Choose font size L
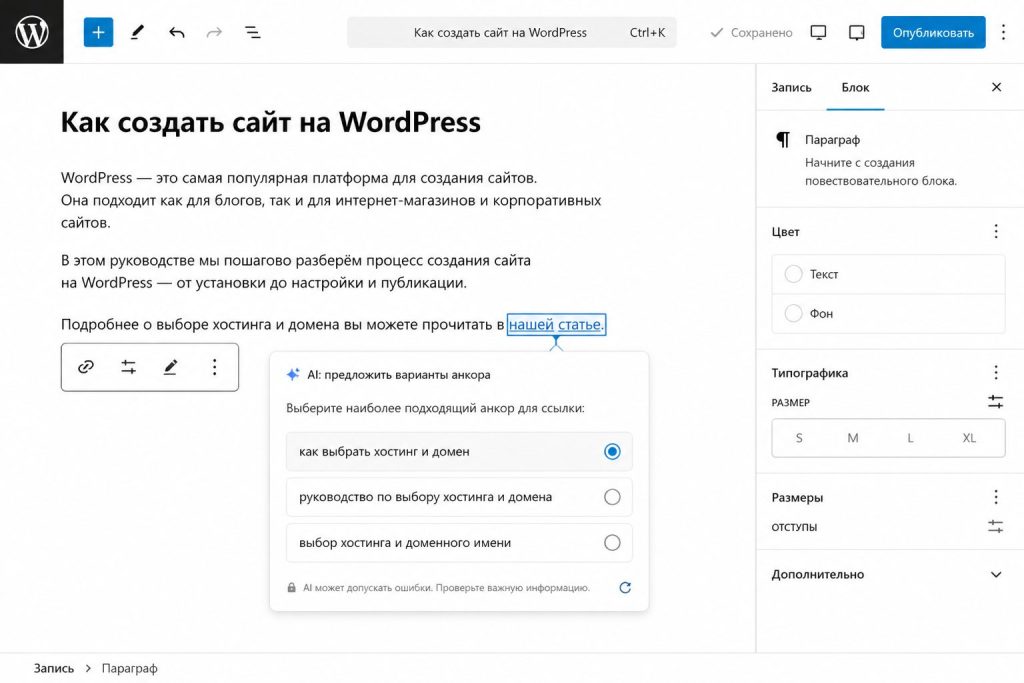The height and width of the screenshot is (683, 1024). pos(910,438)
